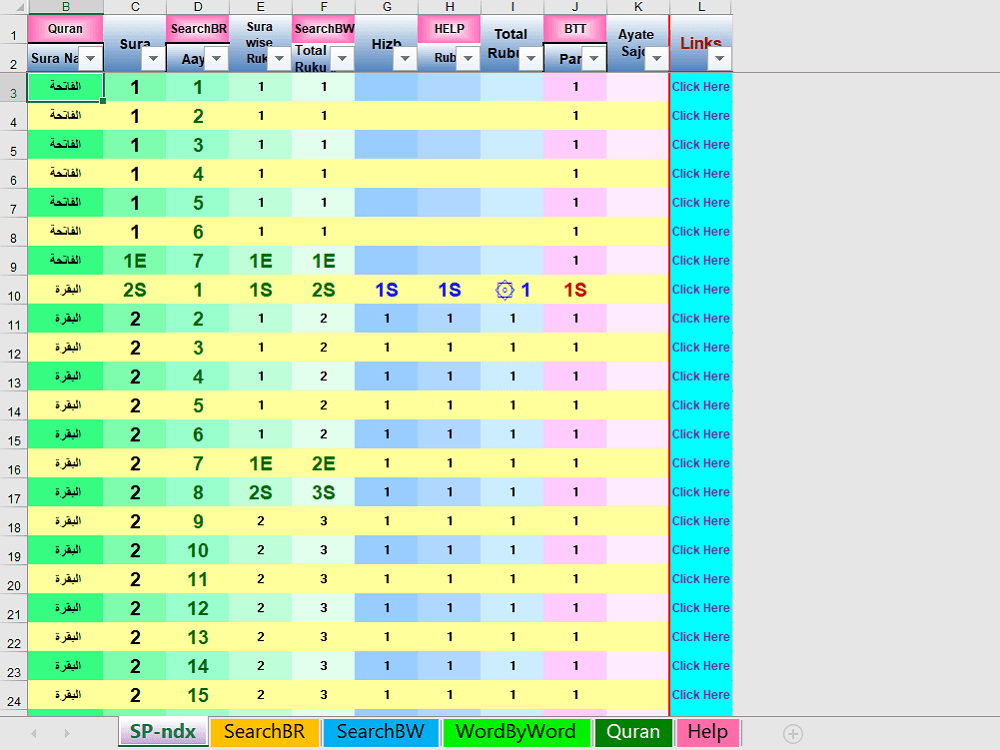Open the Sura Name filter dropdown
Screen dimensions: 1000x750
tap(91, 59)
